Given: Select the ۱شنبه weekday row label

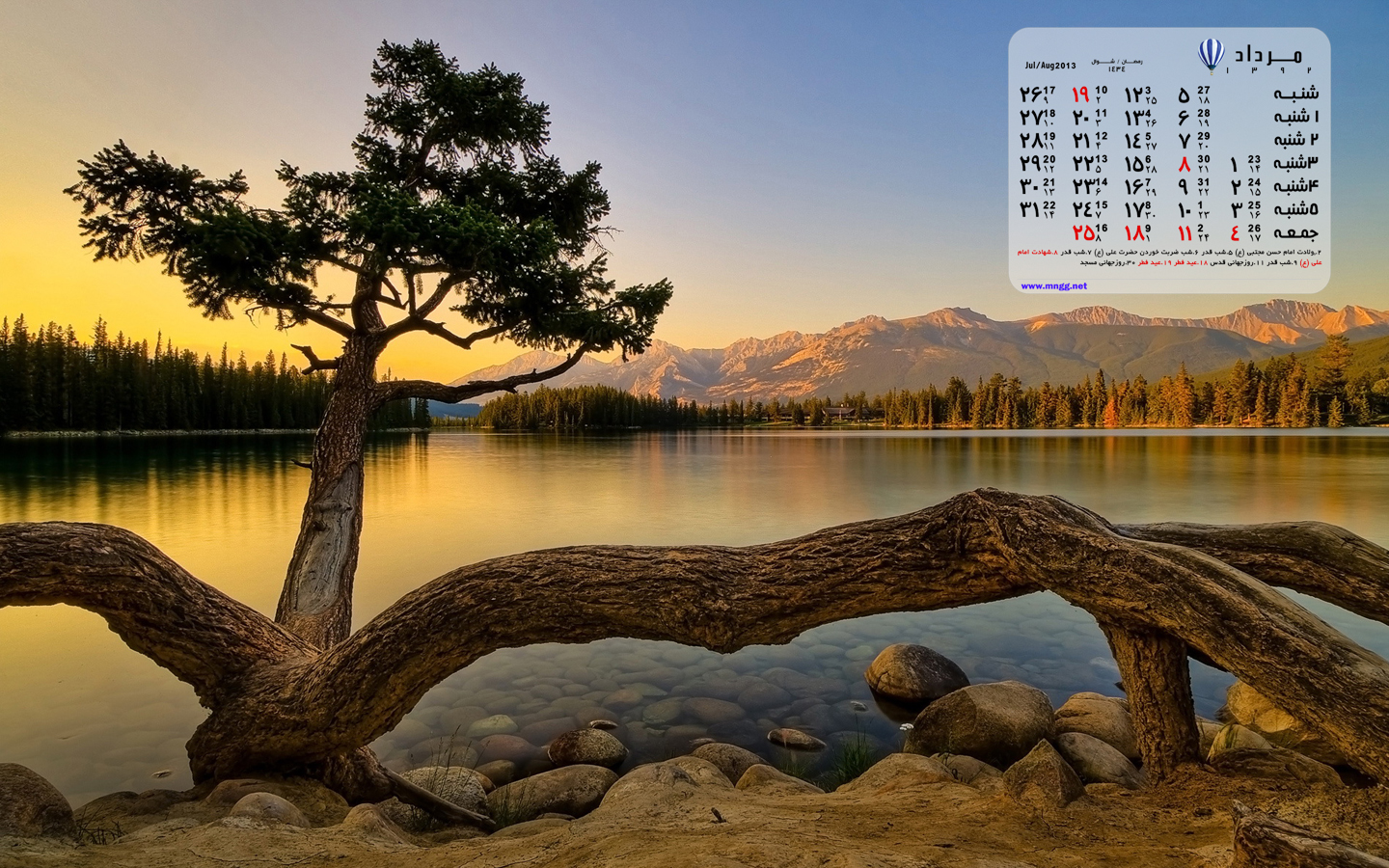Looking at the screenshot, I should (1296, 117).
